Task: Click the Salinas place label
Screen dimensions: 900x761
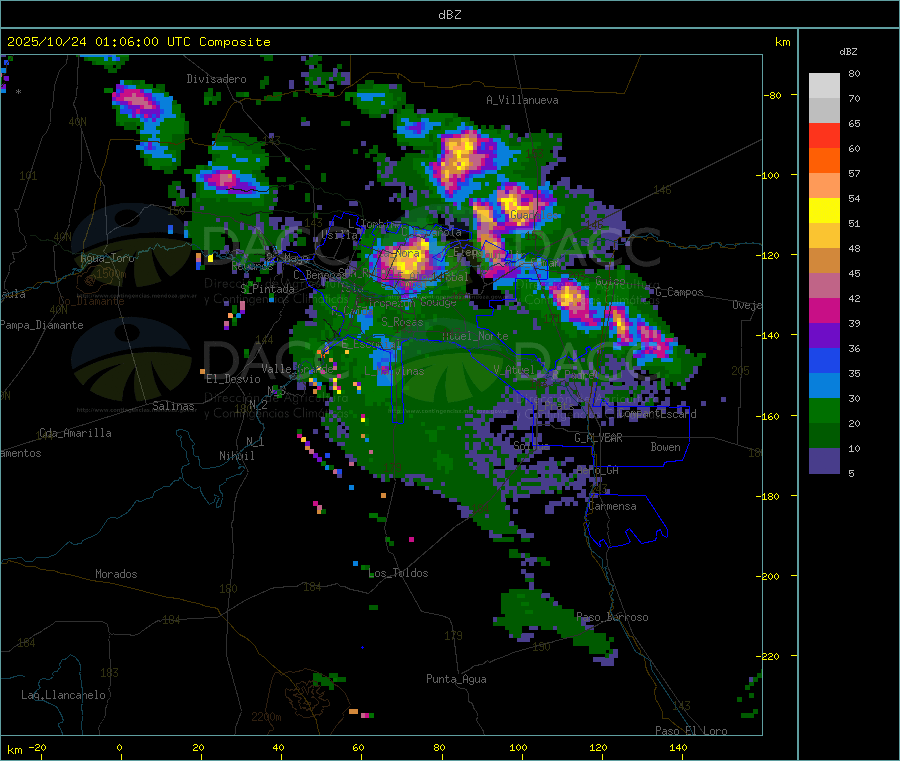Action: [x=173, y=406]
